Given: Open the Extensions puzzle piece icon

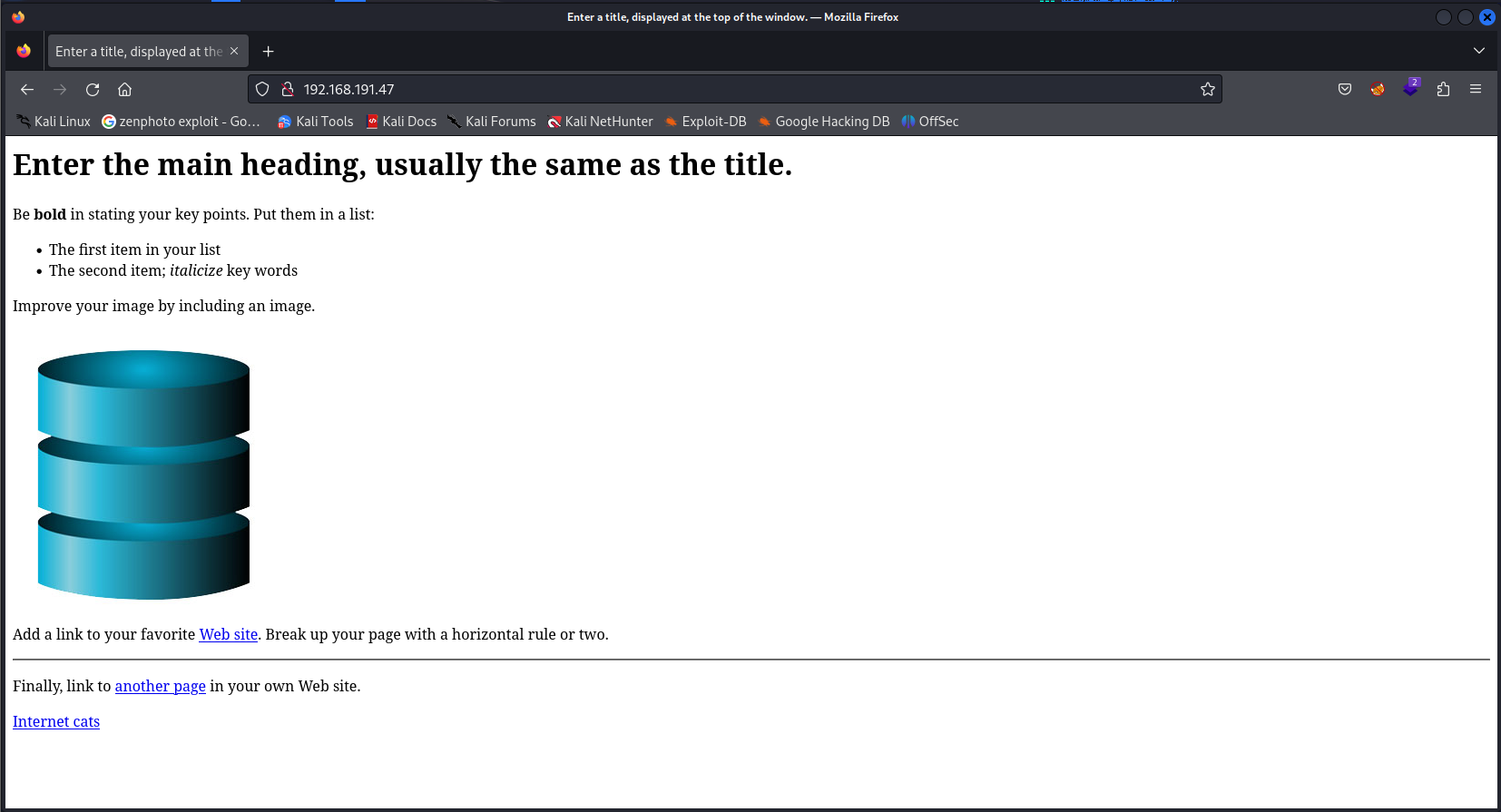Looking at the screenshot, I should click(1443, 89).
